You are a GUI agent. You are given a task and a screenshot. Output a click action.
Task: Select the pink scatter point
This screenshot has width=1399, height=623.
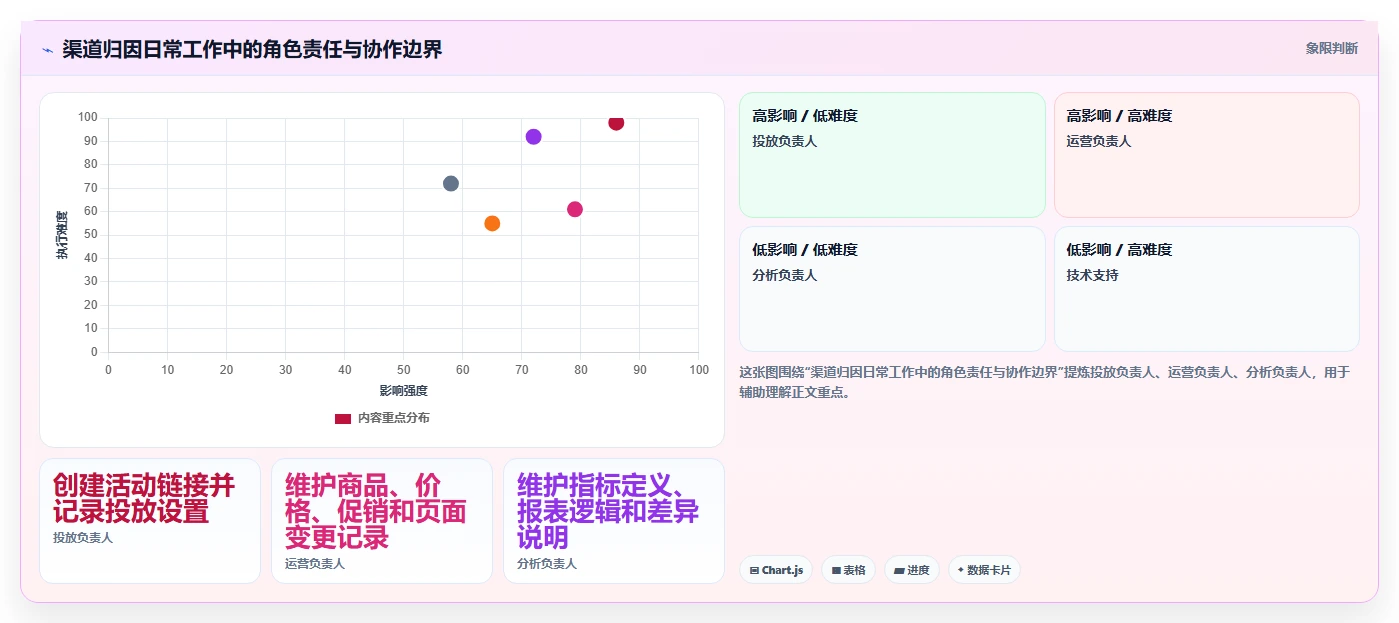click(x=575, y=209)
